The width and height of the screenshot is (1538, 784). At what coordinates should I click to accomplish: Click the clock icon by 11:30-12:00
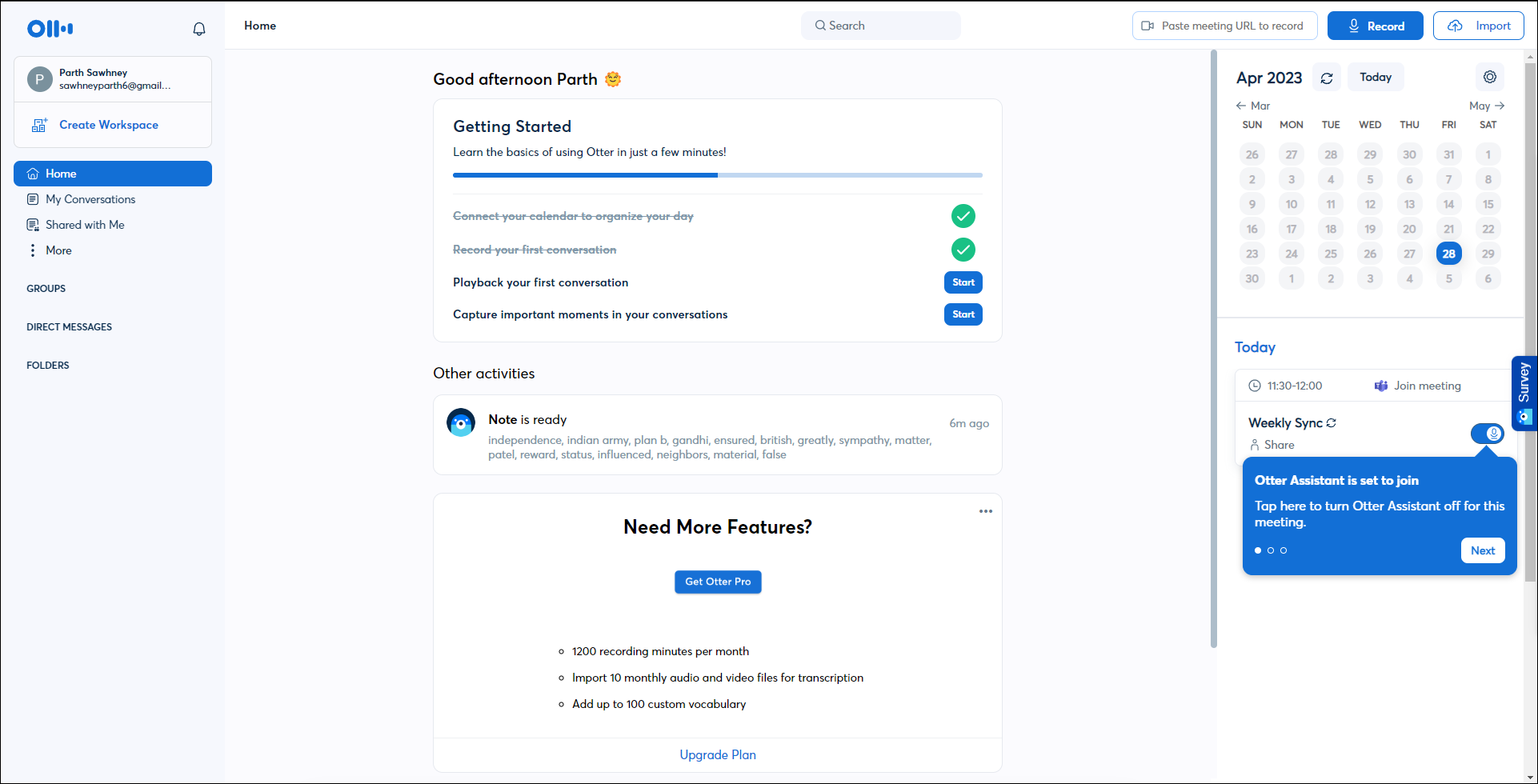(1255, 386)
